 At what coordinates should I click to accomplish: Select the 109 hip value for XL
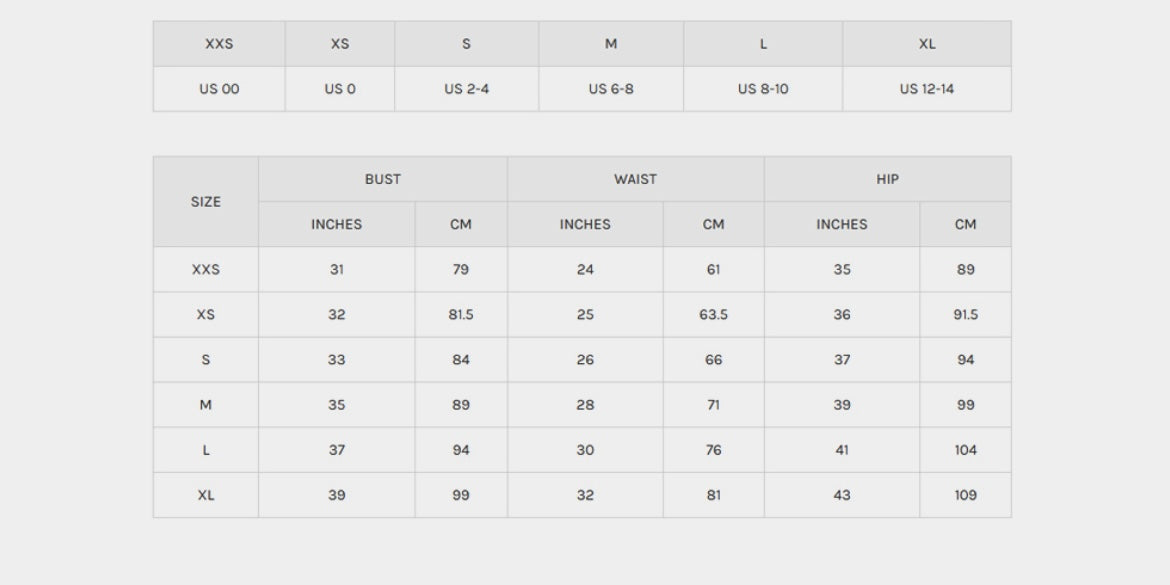[x=965, y=495]
